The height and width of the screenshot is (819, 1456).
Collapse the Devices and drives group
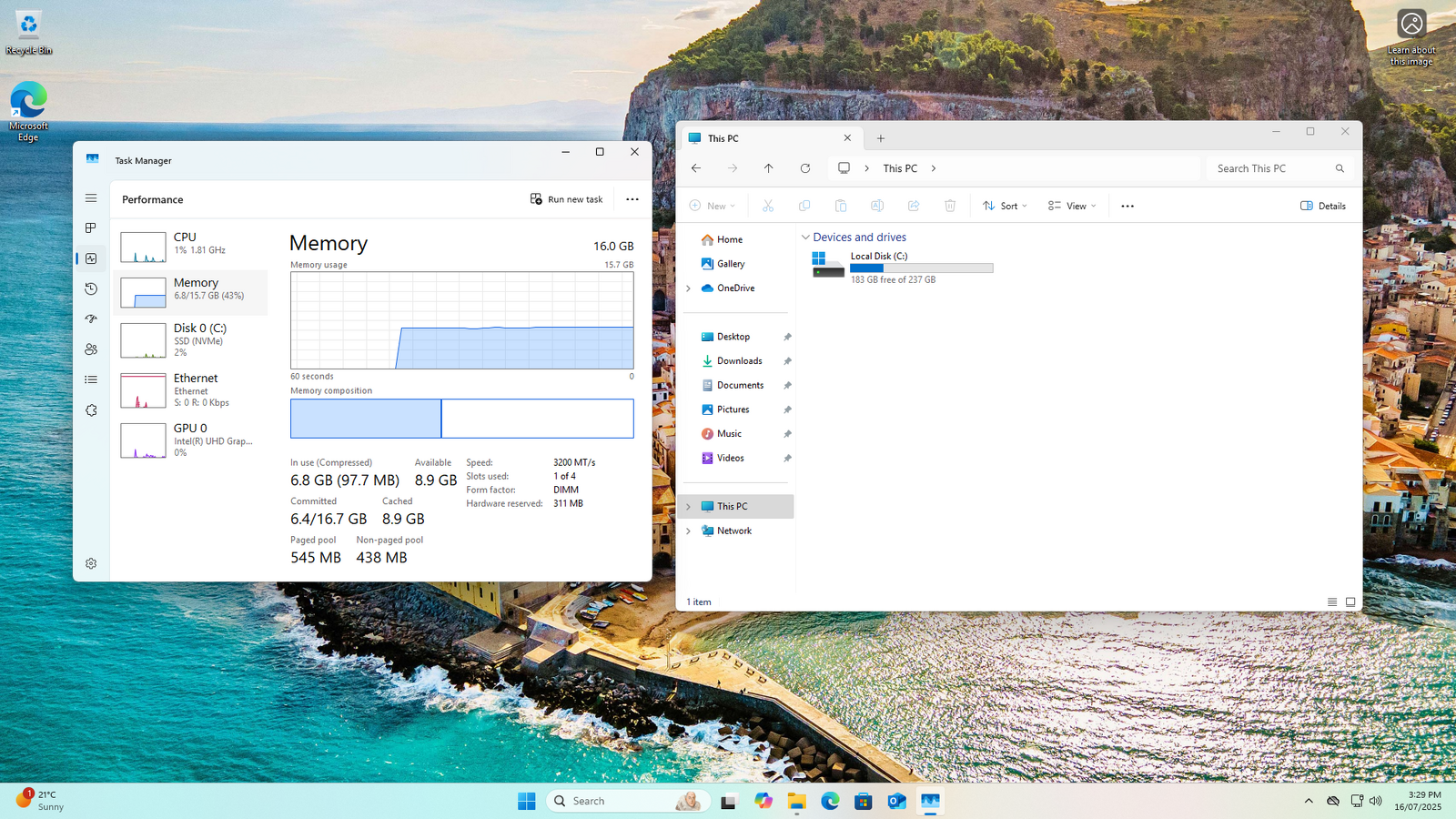tap(805, 238)
